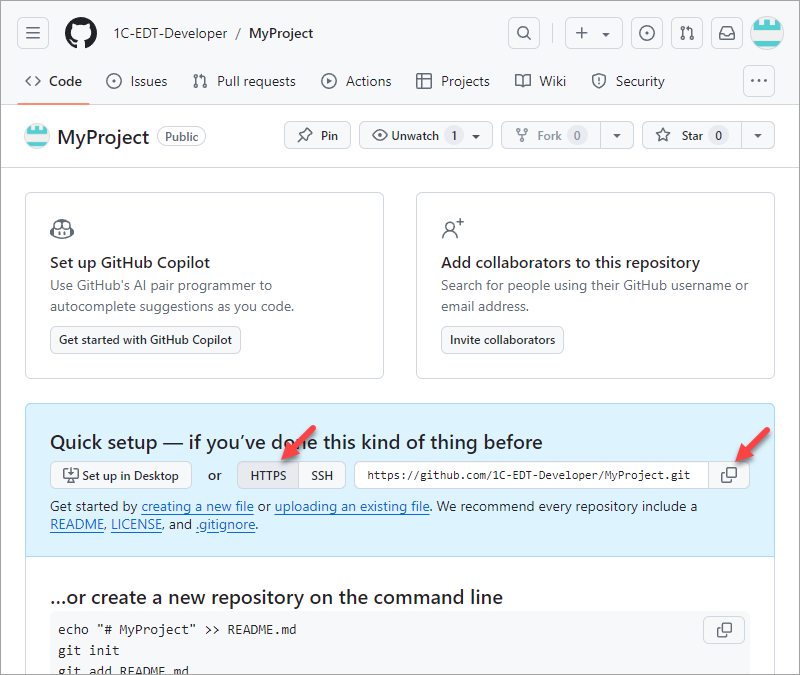Open the issues icon in header
Screen dimensions: 800x675
tap(648, 33)
